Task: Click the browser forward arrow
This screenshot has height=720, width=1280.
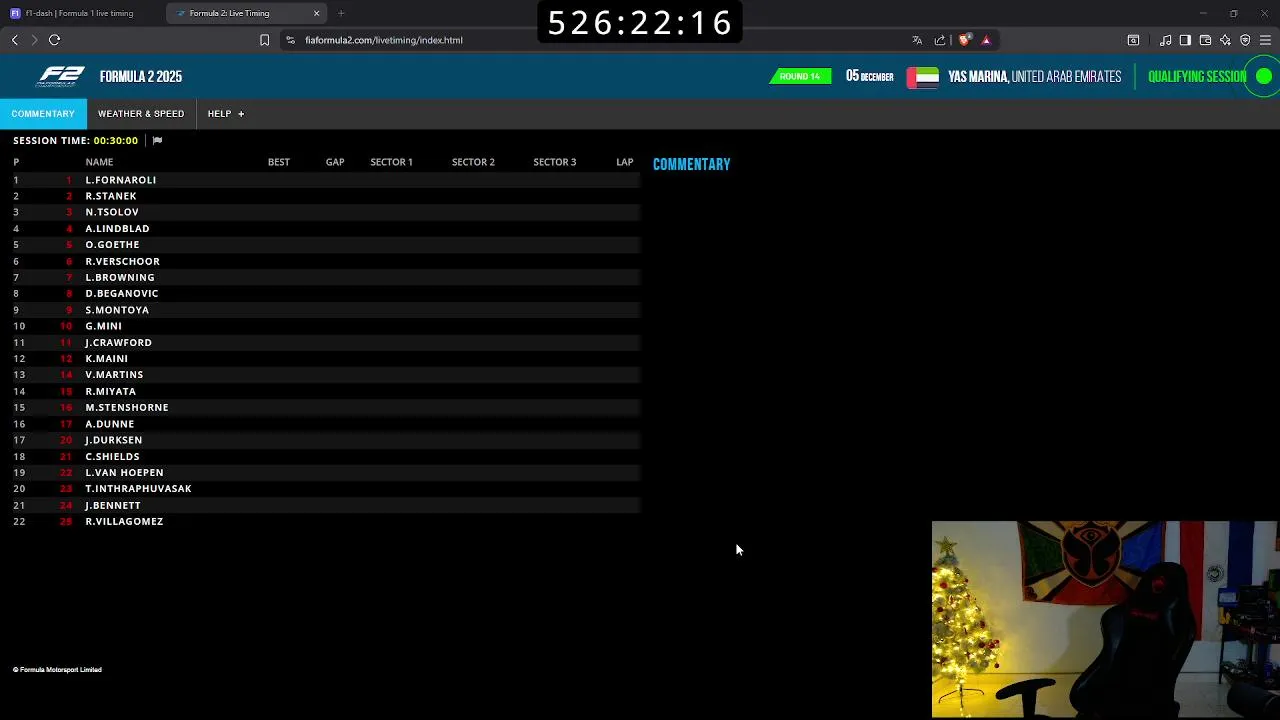Action: pos(34,40)
